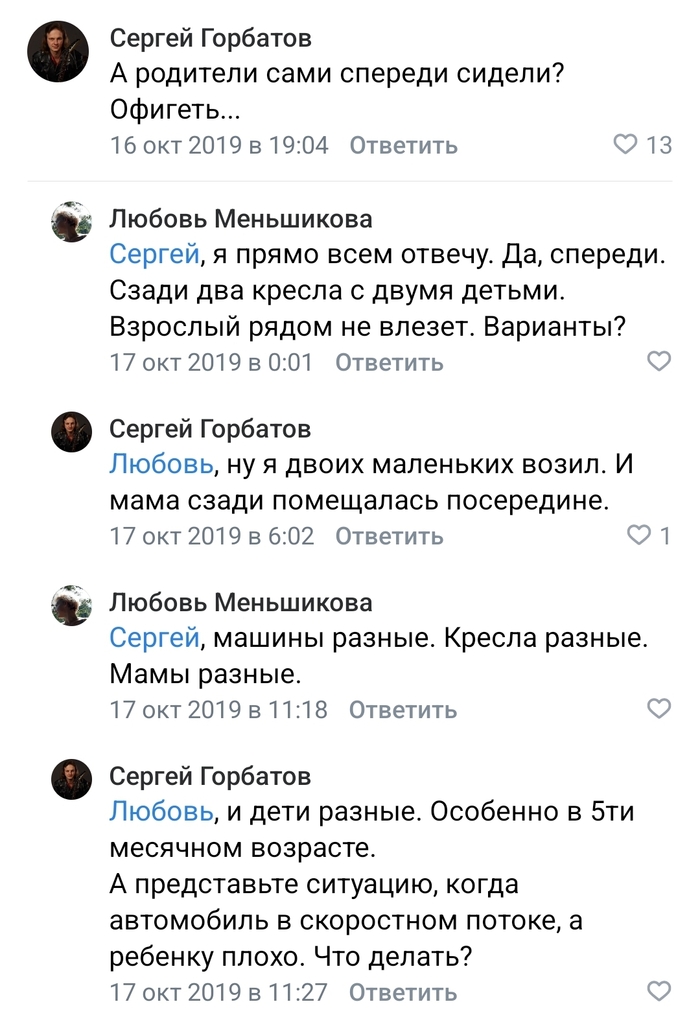Tap the heart on the 11:18 comment
This screenshot has width=700, height=1015.
tap(659, 709)
